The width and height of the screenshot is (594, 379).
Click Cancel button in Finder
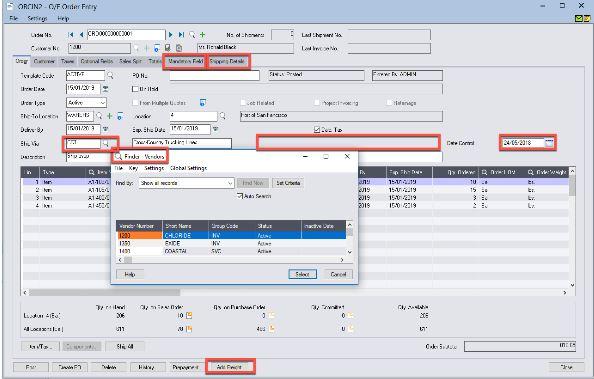tap(338, 274)
